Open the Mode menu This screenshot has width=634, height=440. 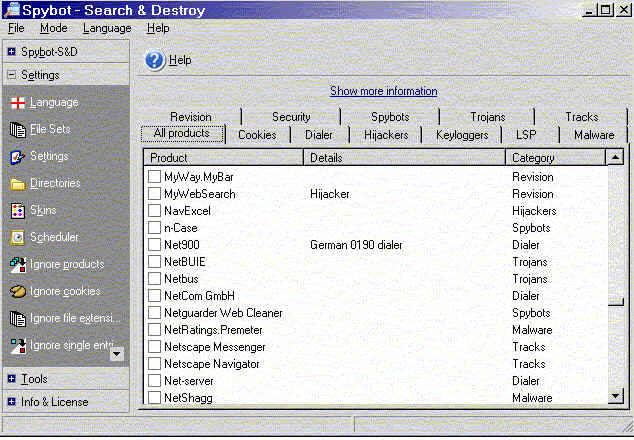tap(53, 28)
